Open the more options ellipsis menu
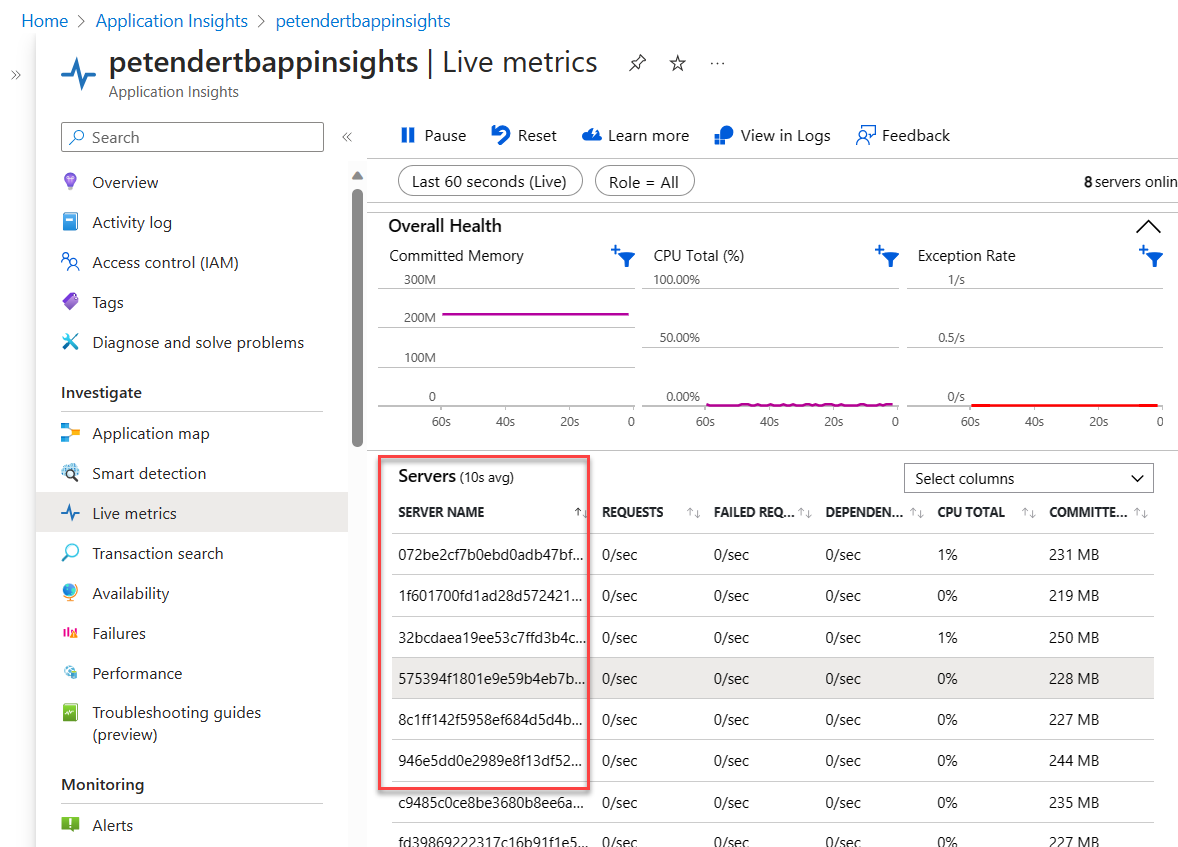The image size is (1178, 847). pyautogui.click(x=717, y=63)
